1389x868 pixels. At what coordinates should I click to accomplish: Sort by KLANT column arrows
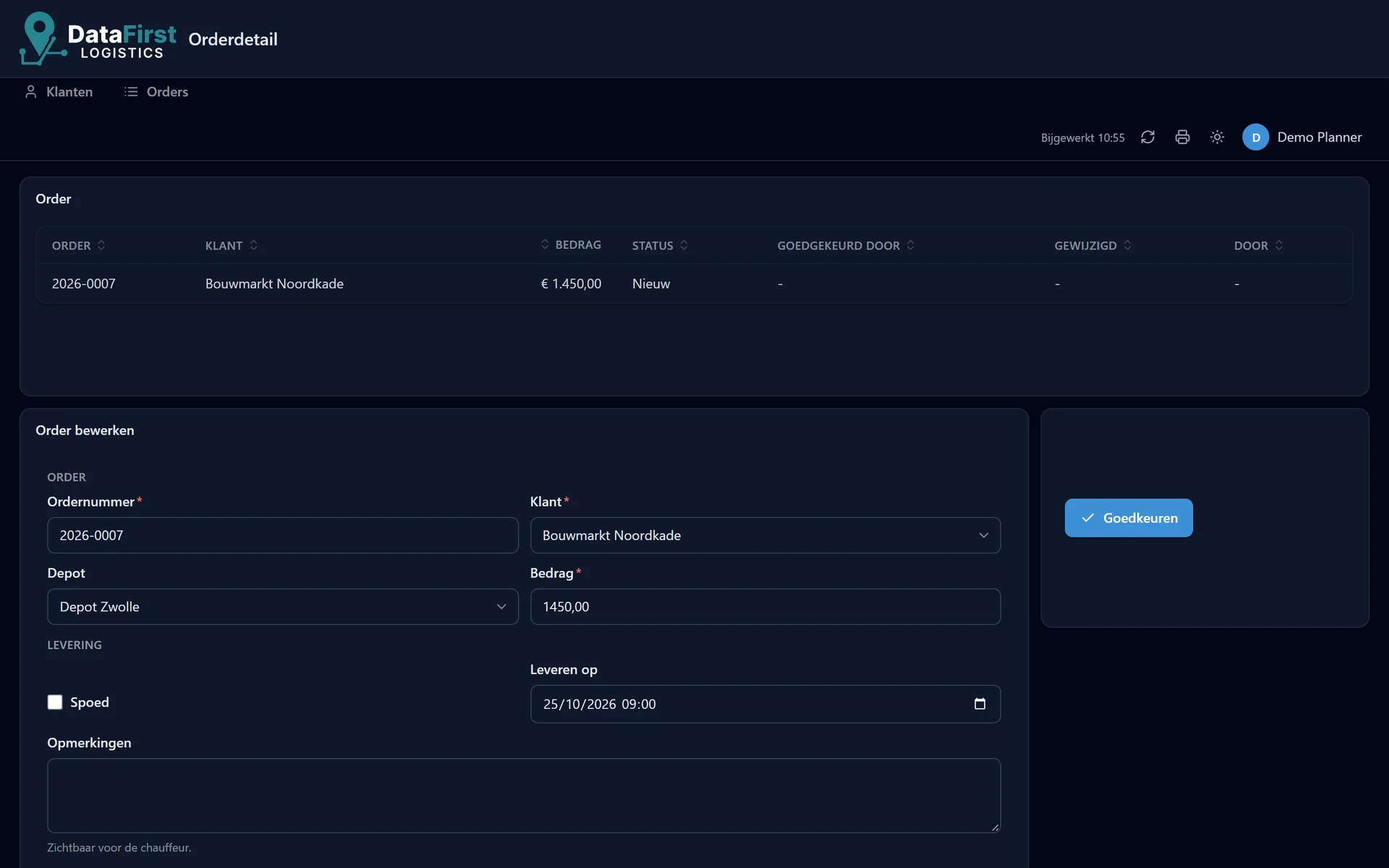[x=253, y=245]
